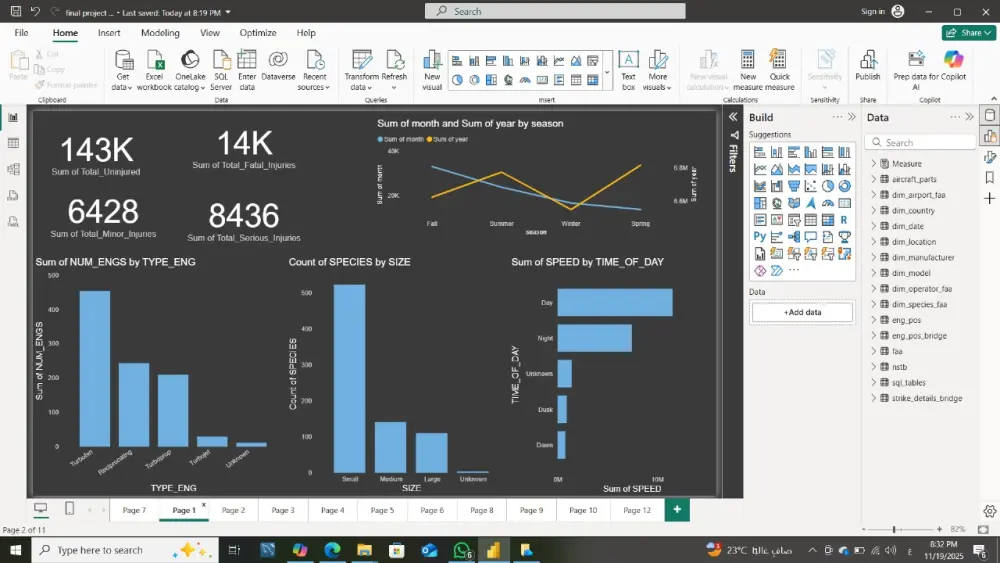1000x563 pixels.
Task: Expand the Filters pane
Action: (733, 117)
